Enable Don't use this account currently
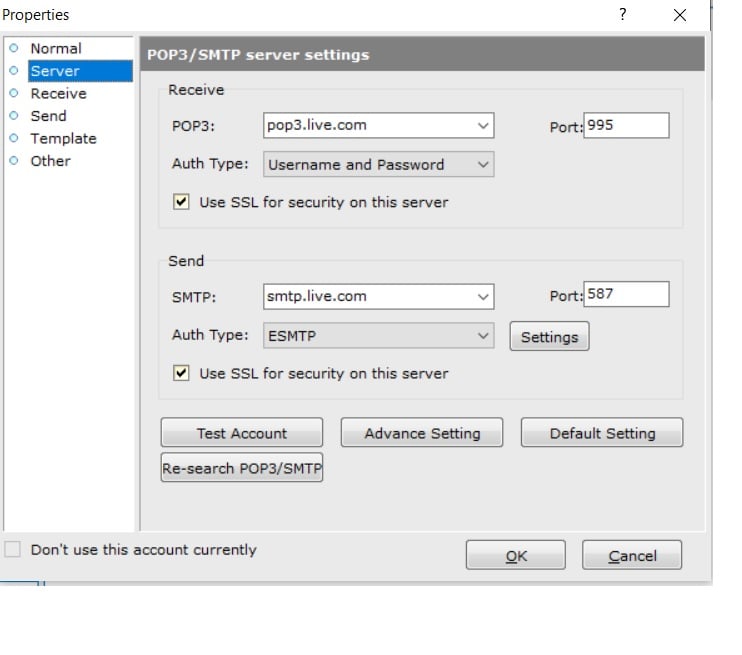The width and height of the screenshot is (742, 655). 13,549
